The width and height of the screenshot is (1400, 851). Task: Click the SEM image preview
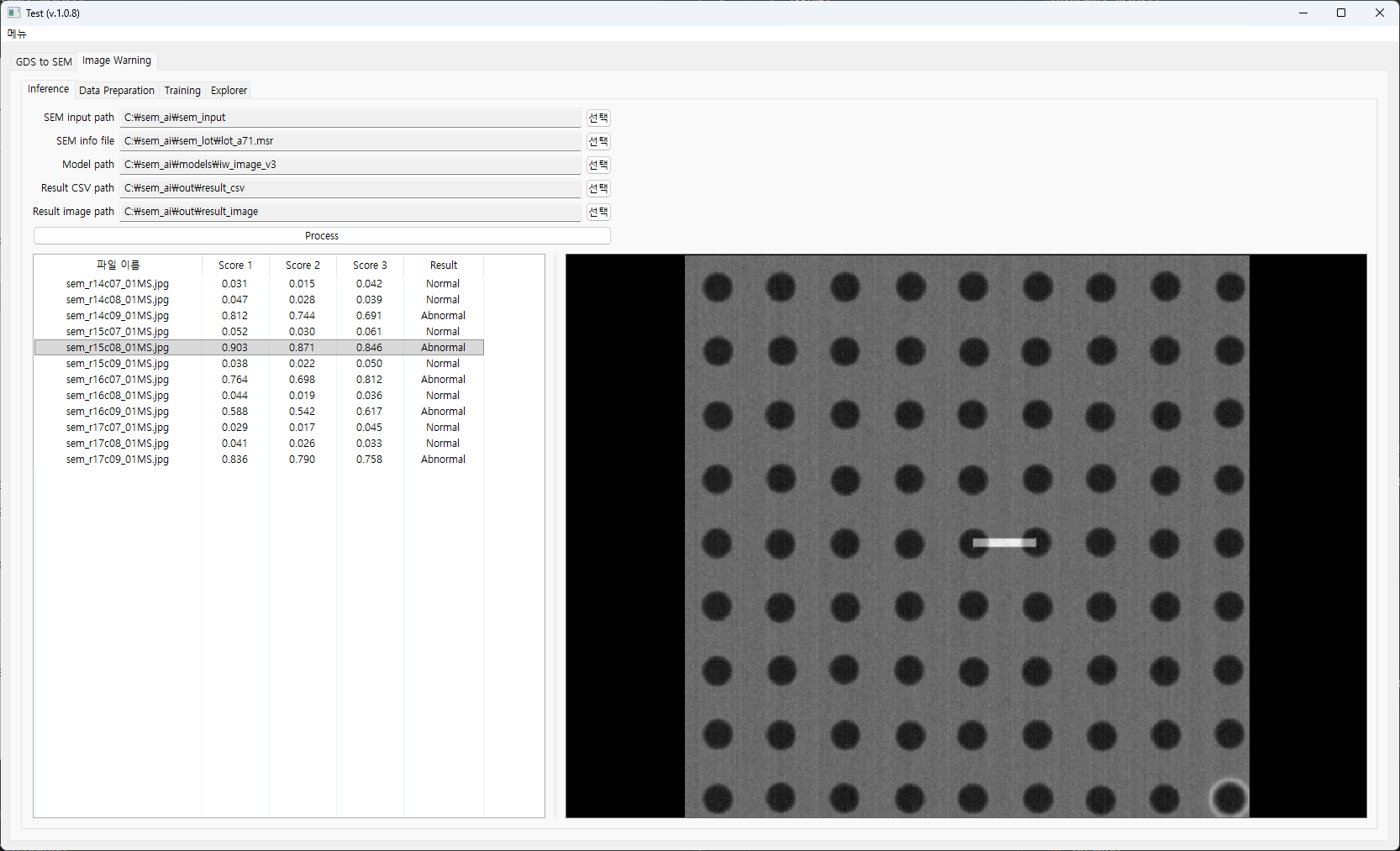966,536
